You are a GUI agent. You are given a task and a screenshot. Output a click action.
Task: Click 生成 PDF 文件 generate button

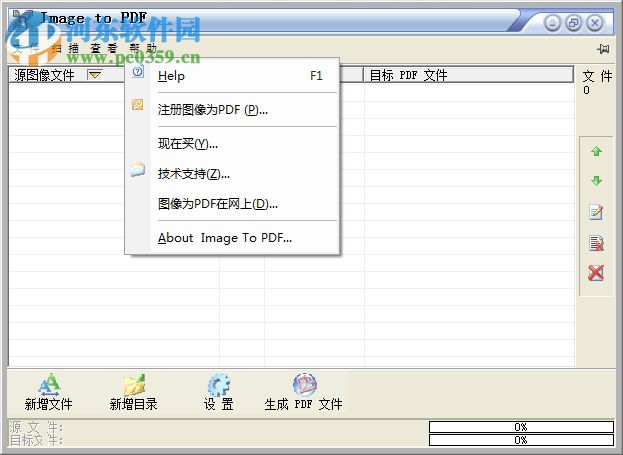pos(304,392)
